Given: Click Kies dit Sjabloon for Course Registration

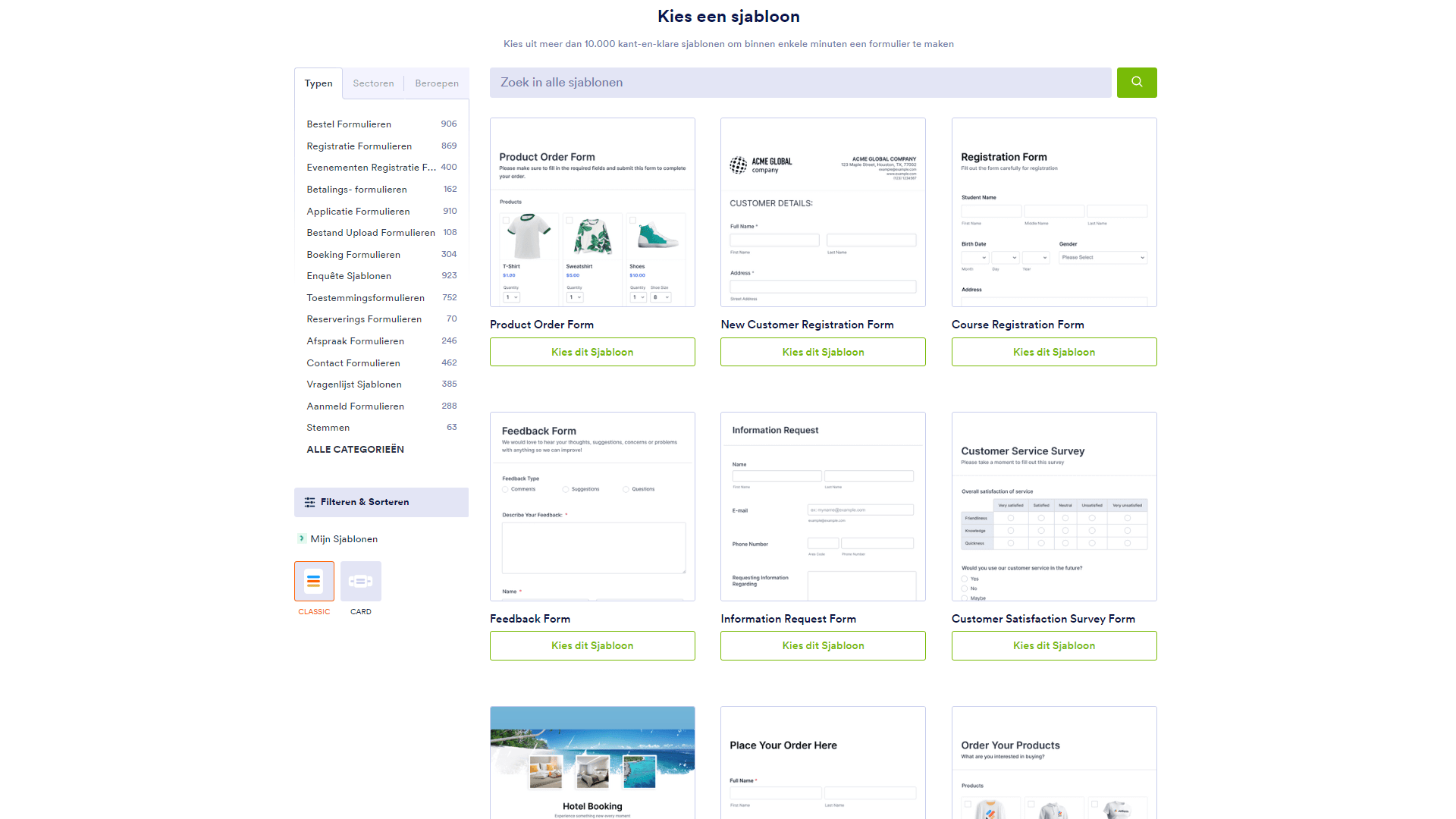Looking at the screenshot, I should [x=1053, y=352].
